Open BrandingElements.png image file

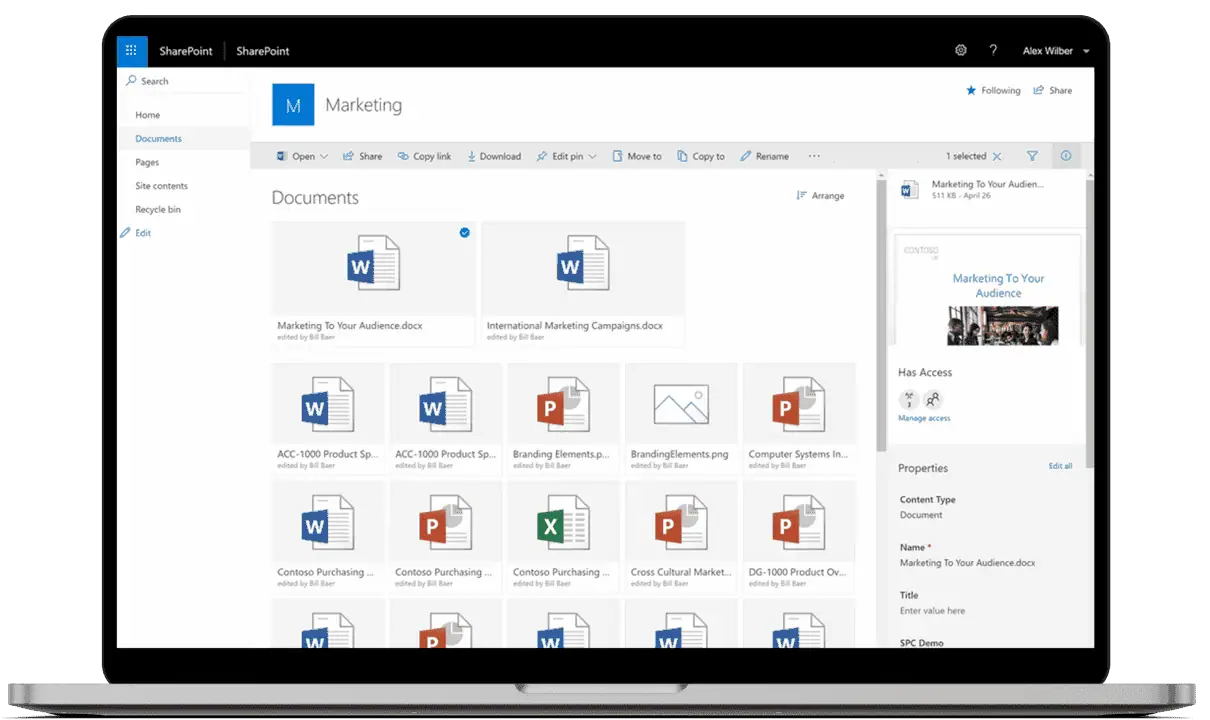[x=681, y=418]
